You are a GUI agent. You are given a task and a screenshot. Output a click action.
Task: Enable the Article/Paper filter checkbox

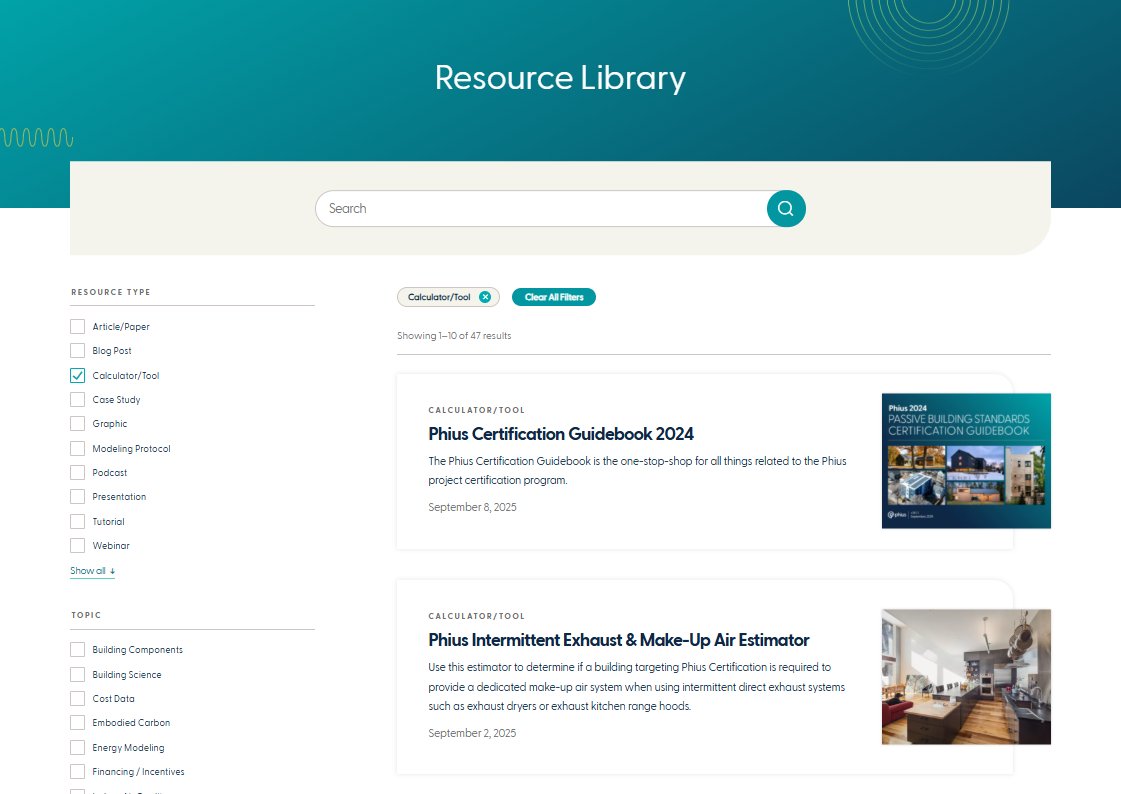pyautogui.click(x=77, y=326)
